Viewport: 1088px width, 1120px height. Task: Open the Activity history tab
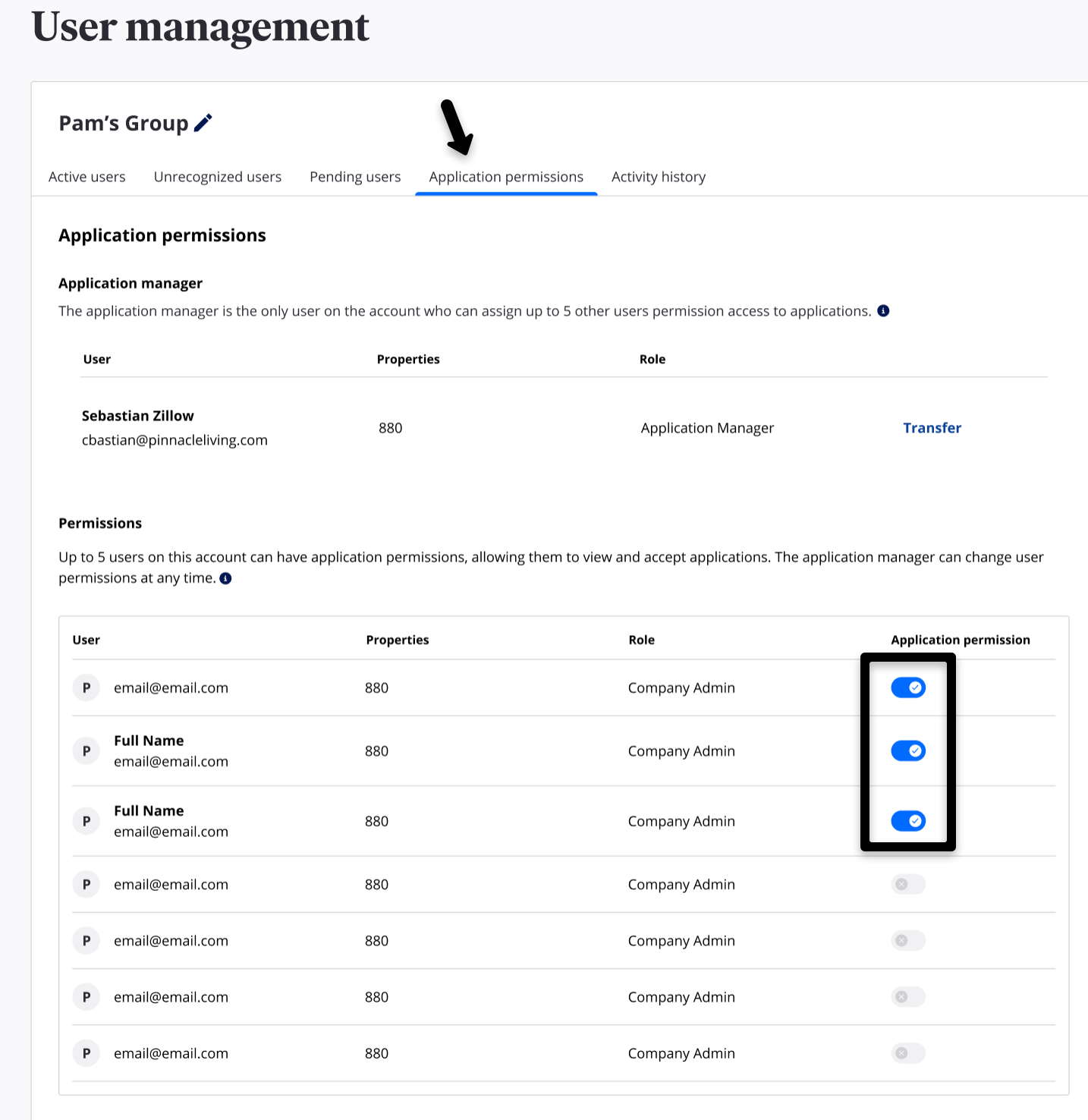pos(658,176)
